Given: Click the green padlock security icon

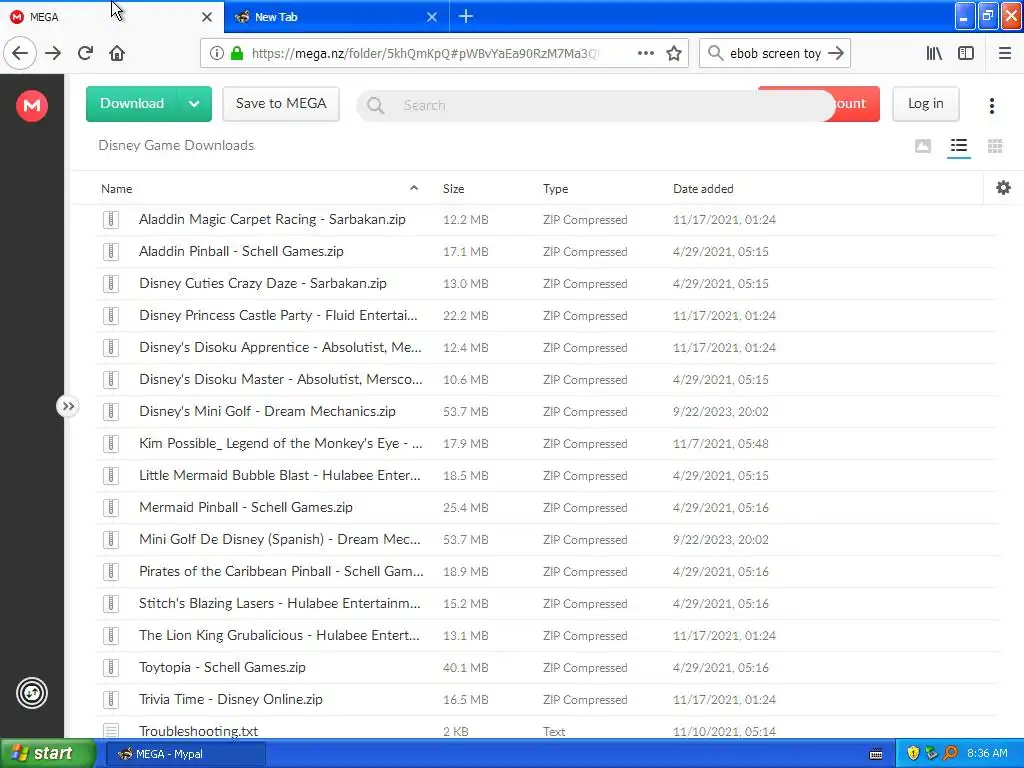Looking at the screenshot, I should pos(237,53).
